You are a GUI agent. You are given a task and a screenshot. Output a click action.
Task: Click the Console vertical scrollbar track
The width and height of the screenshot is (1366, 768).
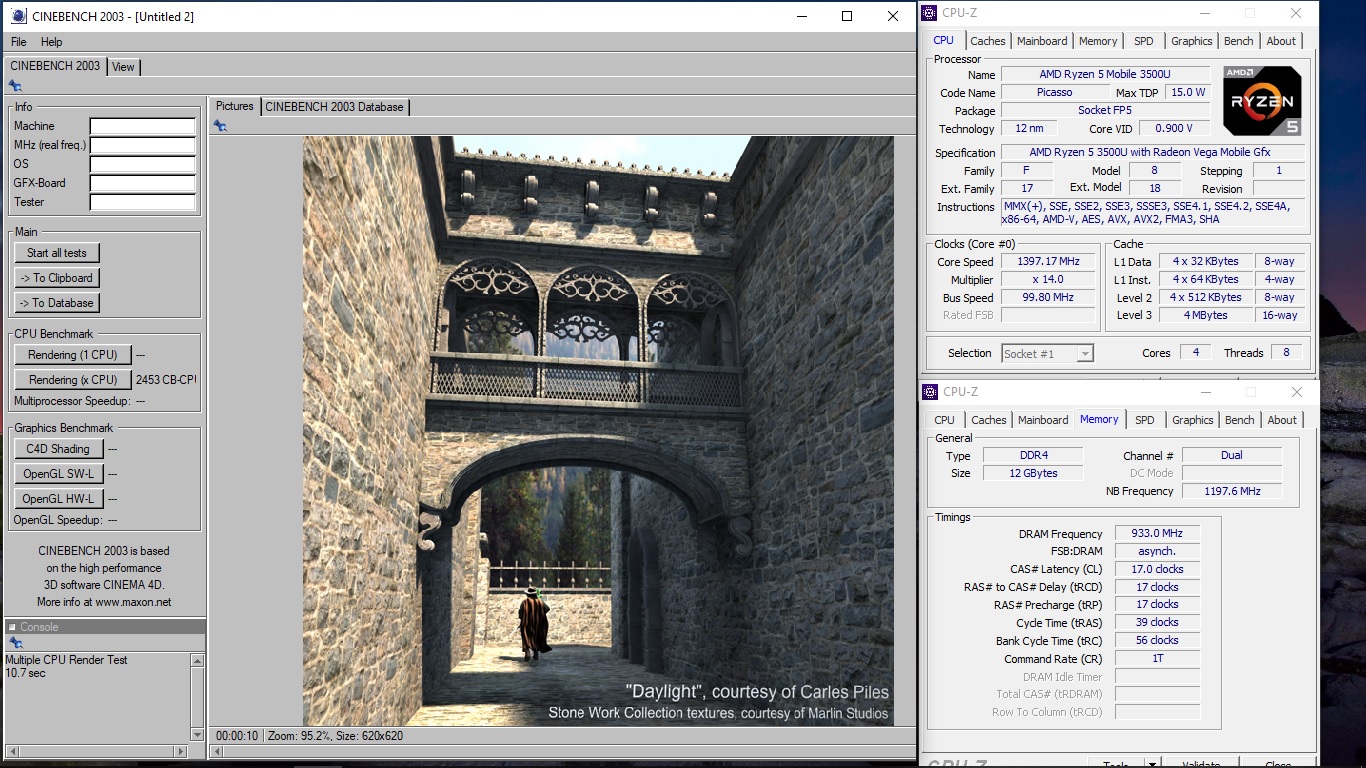(x=197, y=698)
